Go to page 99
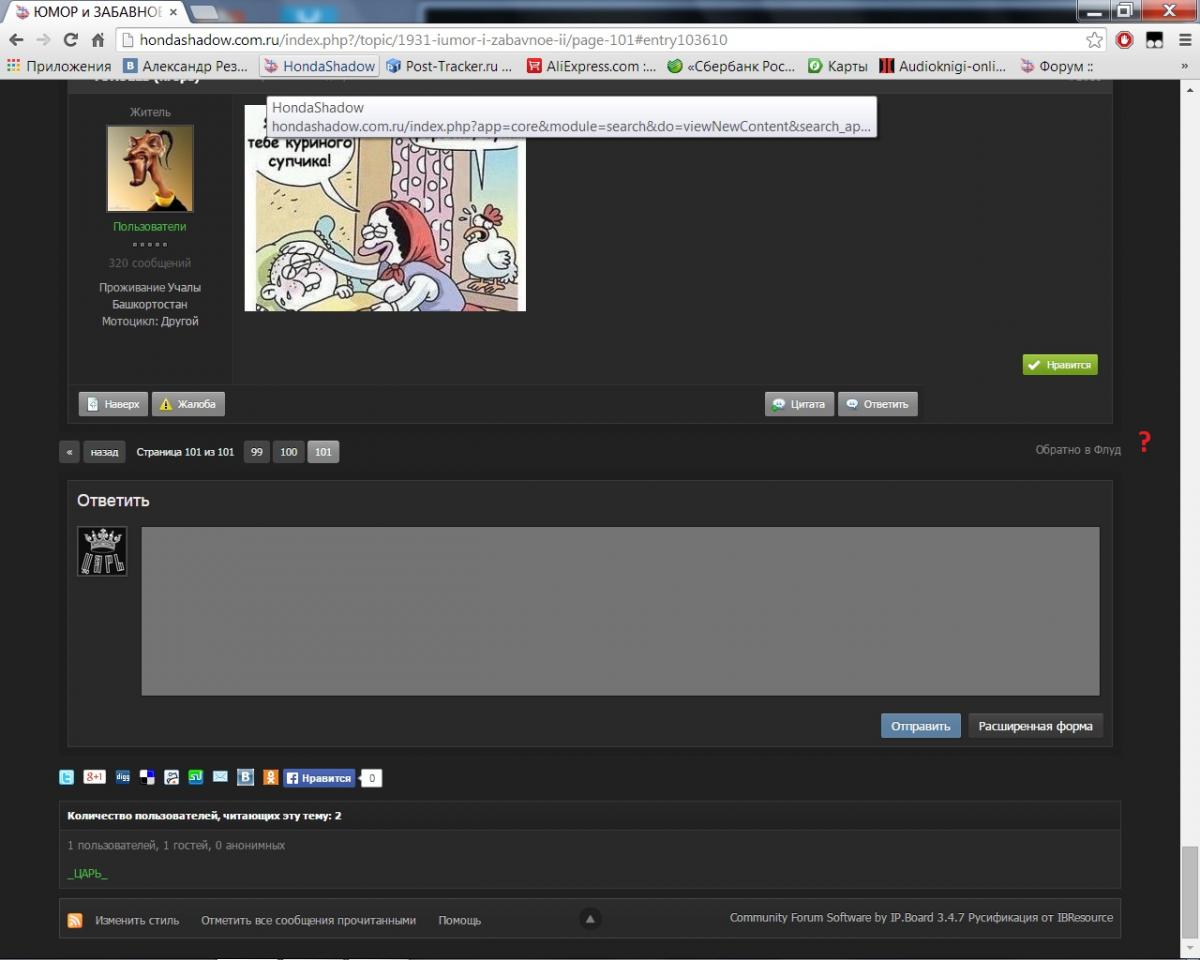The width and height of the screenshot is (1200, 960). coord(257,452)
